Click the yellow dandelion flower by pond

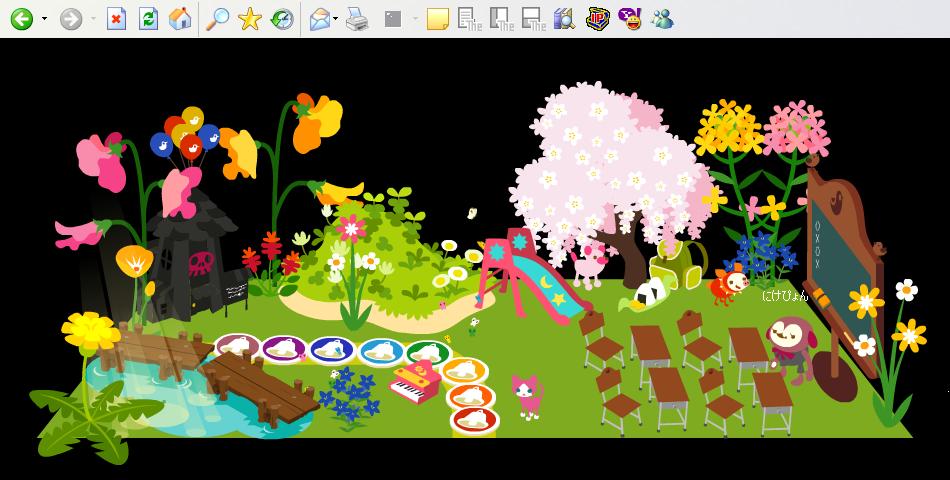click(x=91, y=332)
